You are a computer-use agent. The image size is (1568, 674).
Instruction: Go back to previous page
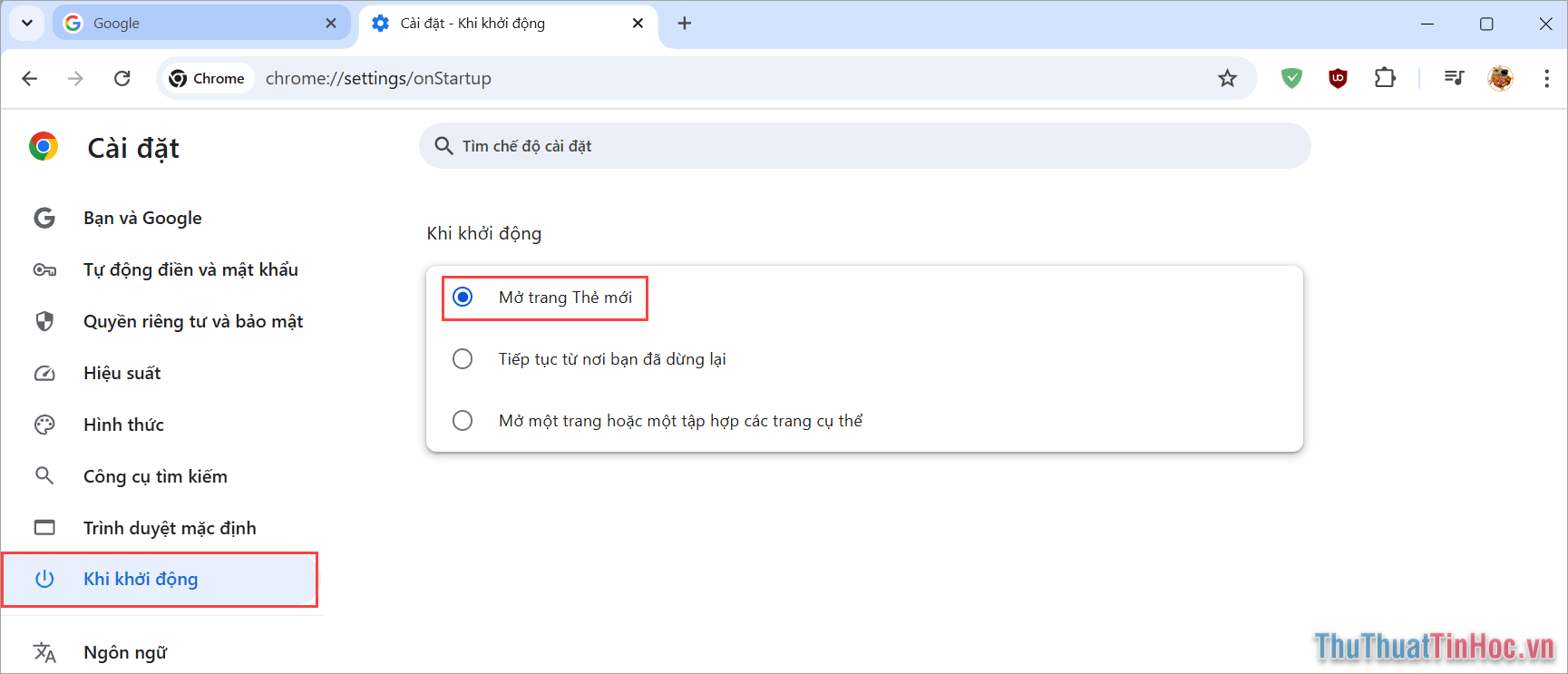coord(29,79)
